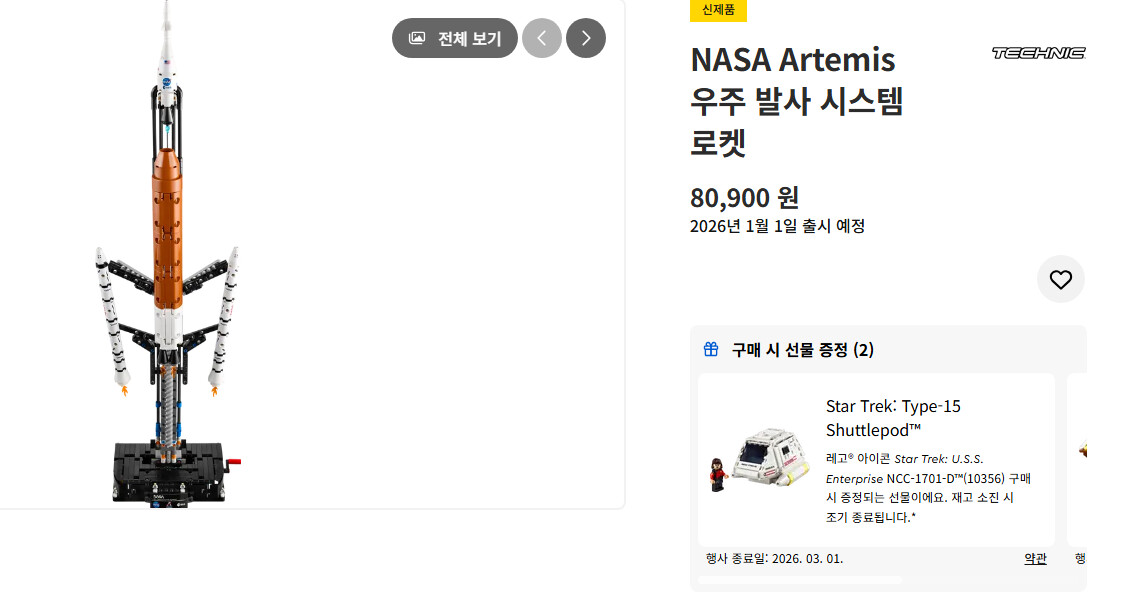Open the 약관 terms link
Image resolution: width=1136 pixels, height=602 pixels.
pos(1035,558)
